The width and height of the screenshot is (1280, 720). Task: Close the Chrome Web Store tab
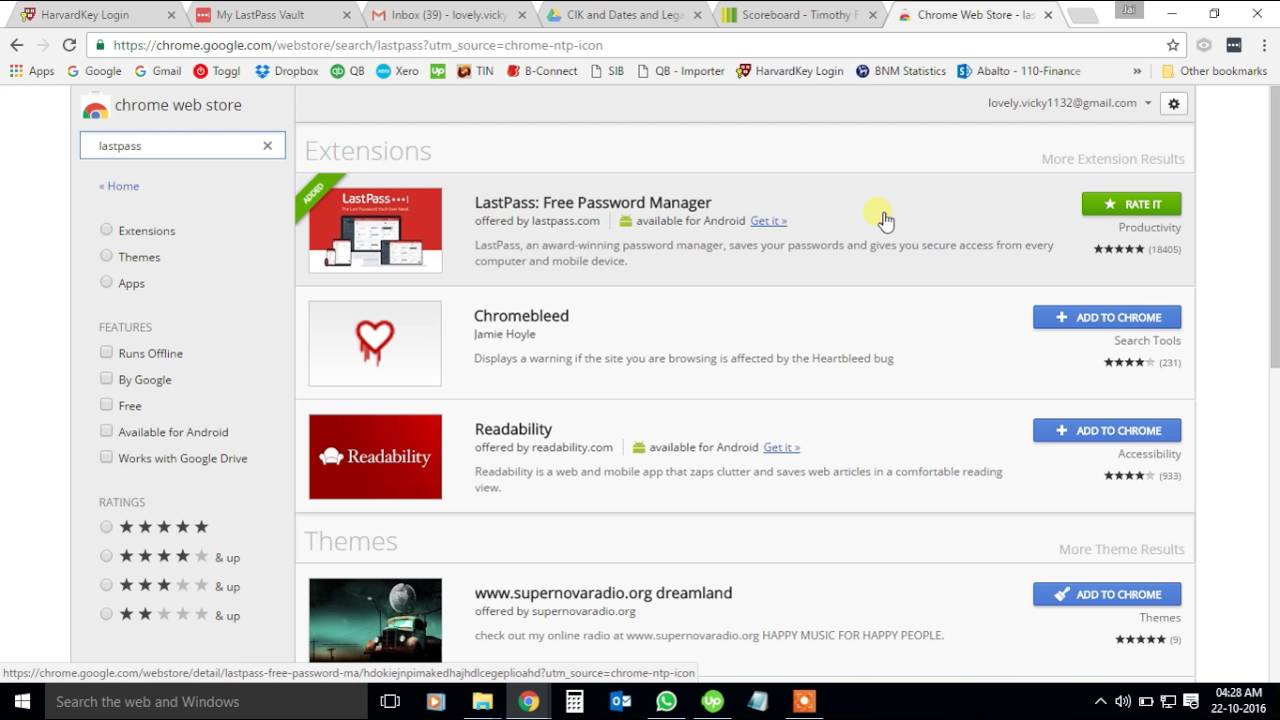click(1047, 15)
